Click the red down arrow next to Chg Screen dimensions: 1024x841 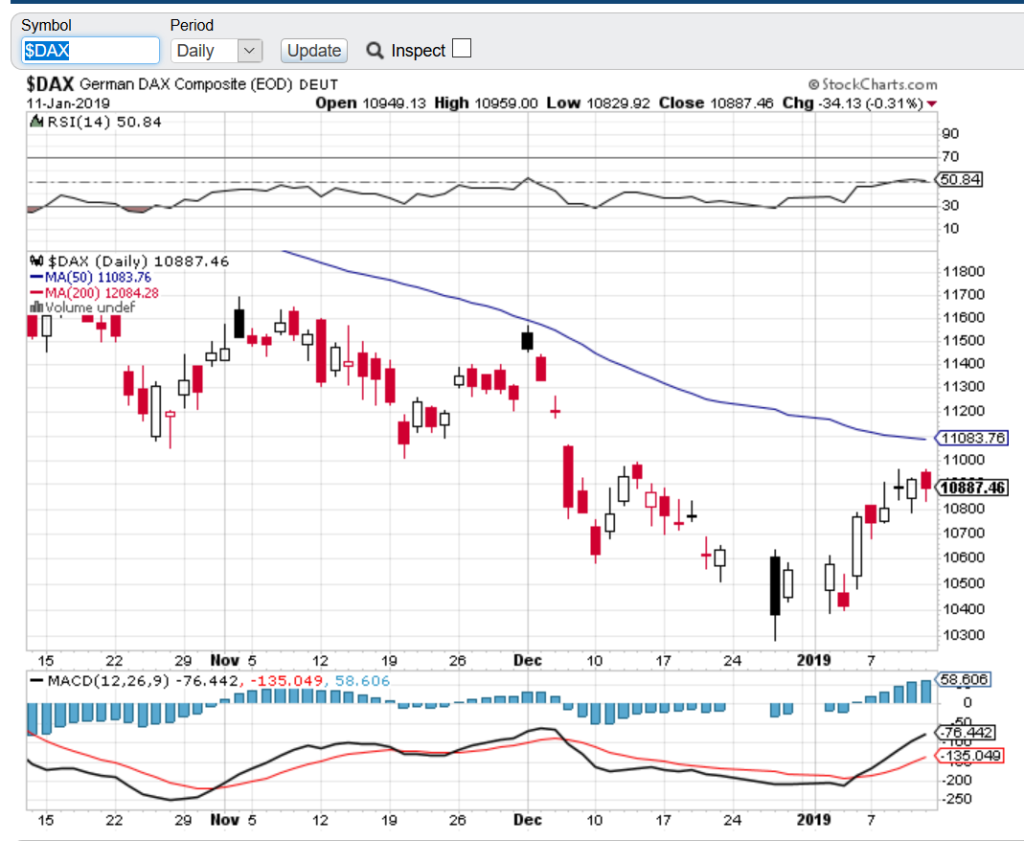coord(932,104)
